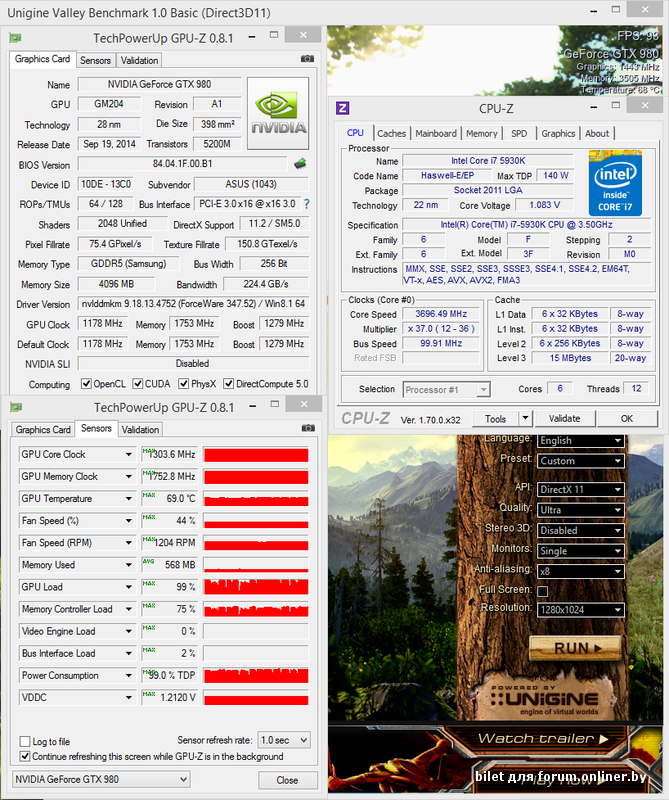This screenshot has width=669, height=800.
Task: Enable Log to file checkbox
Action: [x=24, y=741]
